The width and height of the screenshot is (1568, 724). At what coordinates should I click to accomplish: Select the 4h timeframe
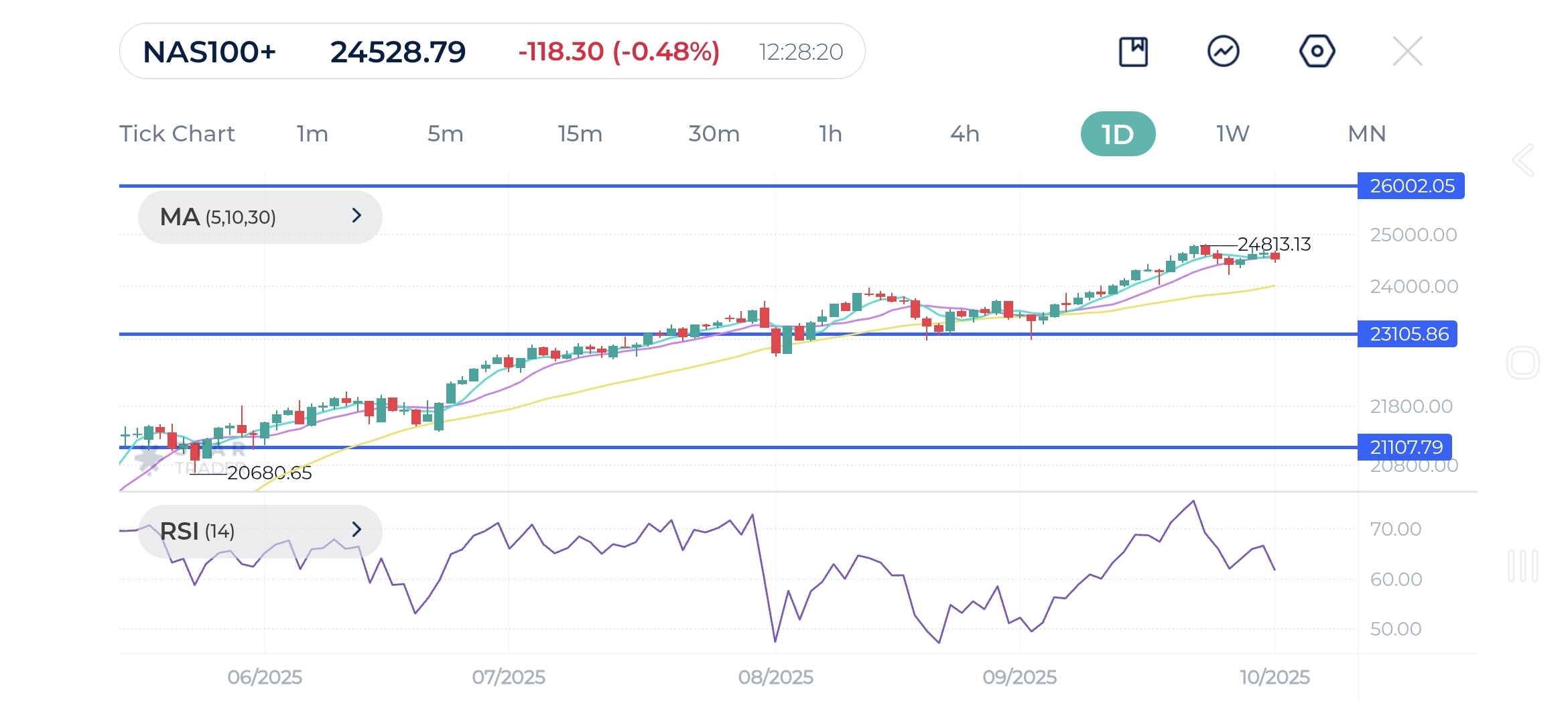click(964, 134)
